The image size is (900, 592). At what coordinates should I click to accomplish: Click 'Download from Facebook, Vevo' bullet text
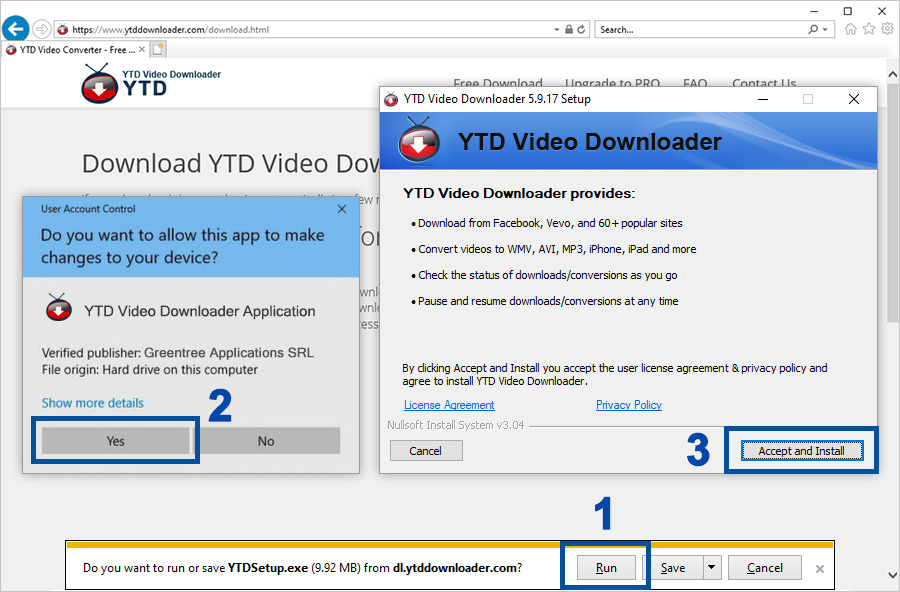tap(550, 223)
